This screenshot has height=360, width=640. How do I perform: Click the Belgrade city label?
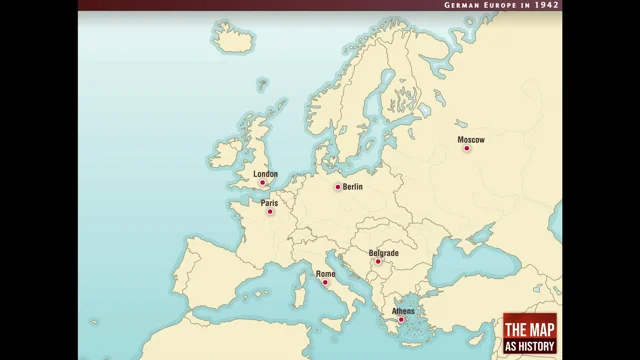pyautogui.click(x=384, y=253)
